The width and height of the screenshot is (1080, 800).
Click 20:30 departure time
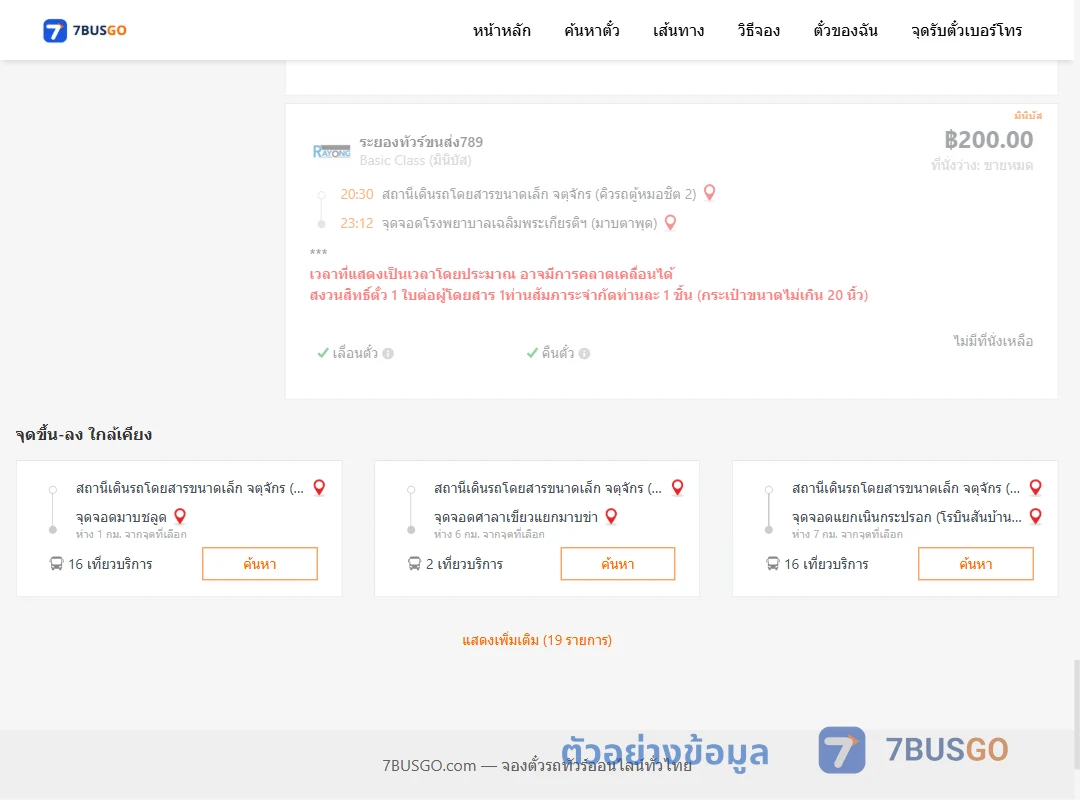357,194
